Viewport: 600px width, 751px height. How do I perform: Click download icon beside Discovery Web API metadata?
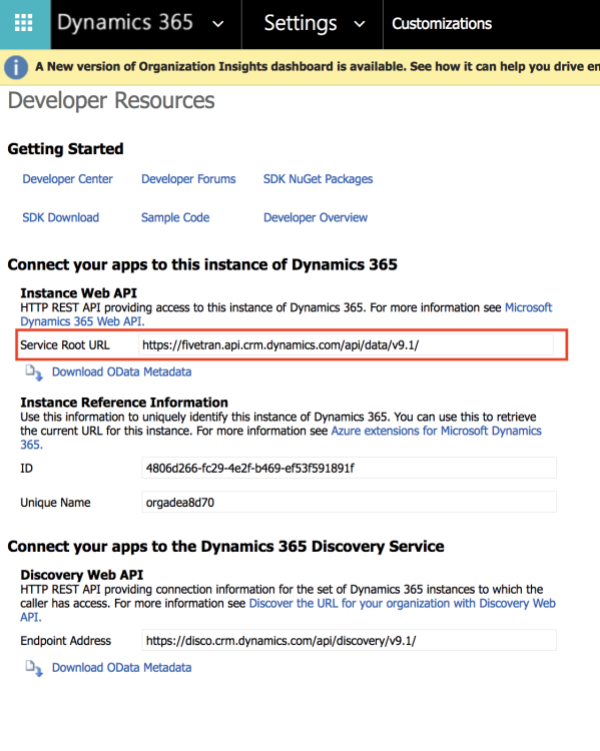pos(34,668)
